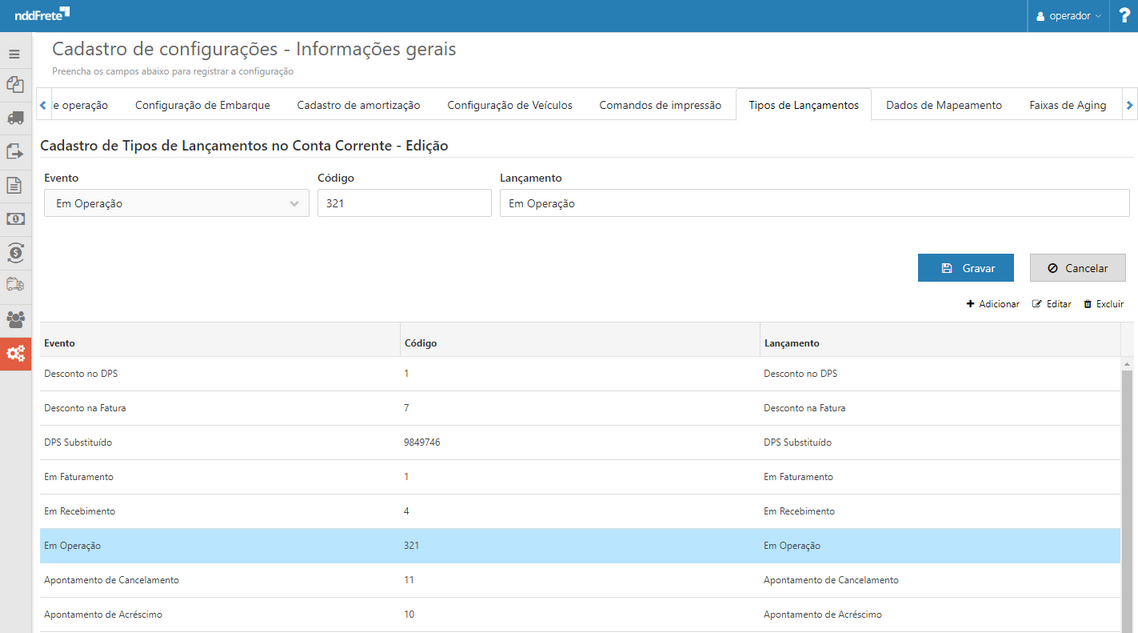Select the duplicate documents sidebar icon

point(15,85)
